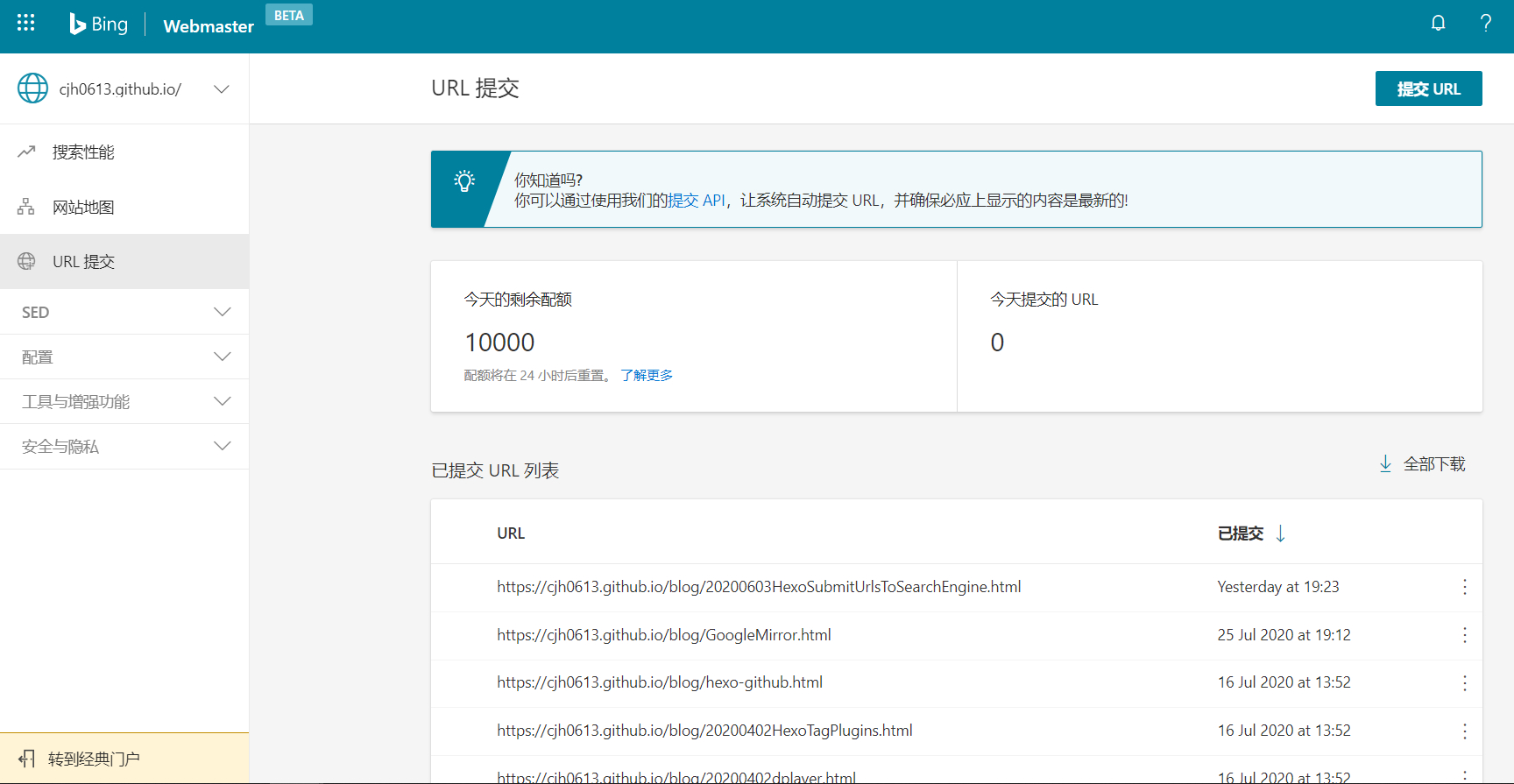
Task: Open the apps grid launcher icon
Action: tap(26, 23)
